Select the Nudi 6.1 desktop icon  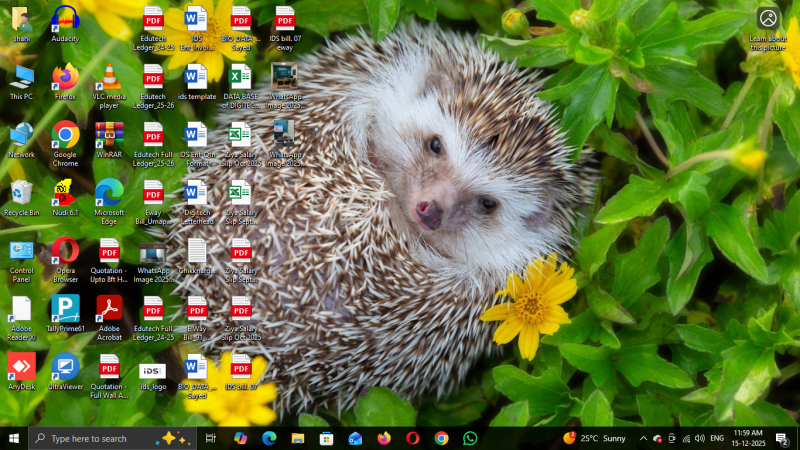(65, 193)
